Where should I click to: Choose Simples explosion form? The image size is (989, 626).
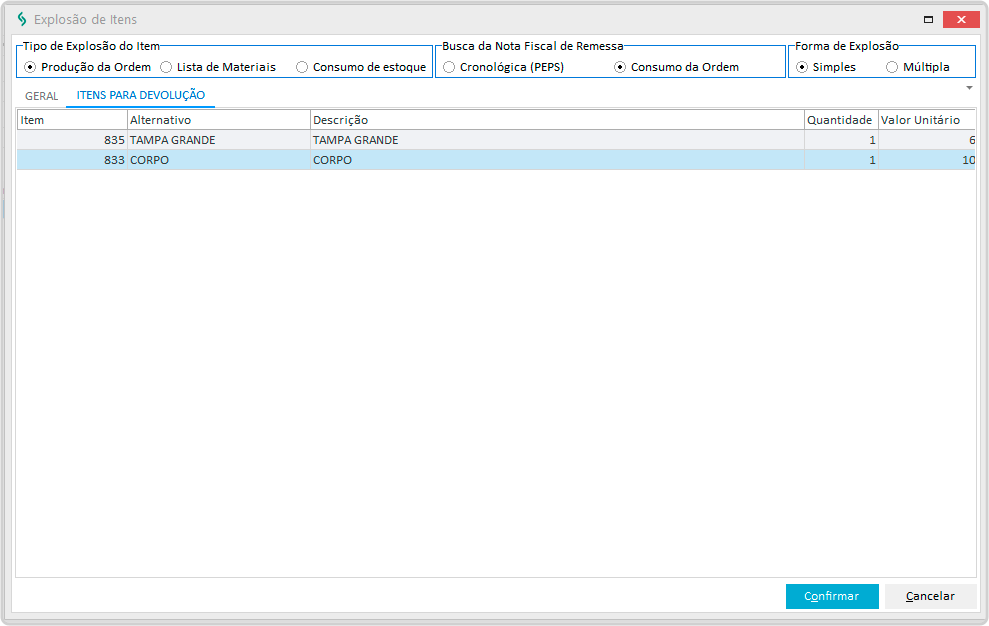[x=802, y=67]
